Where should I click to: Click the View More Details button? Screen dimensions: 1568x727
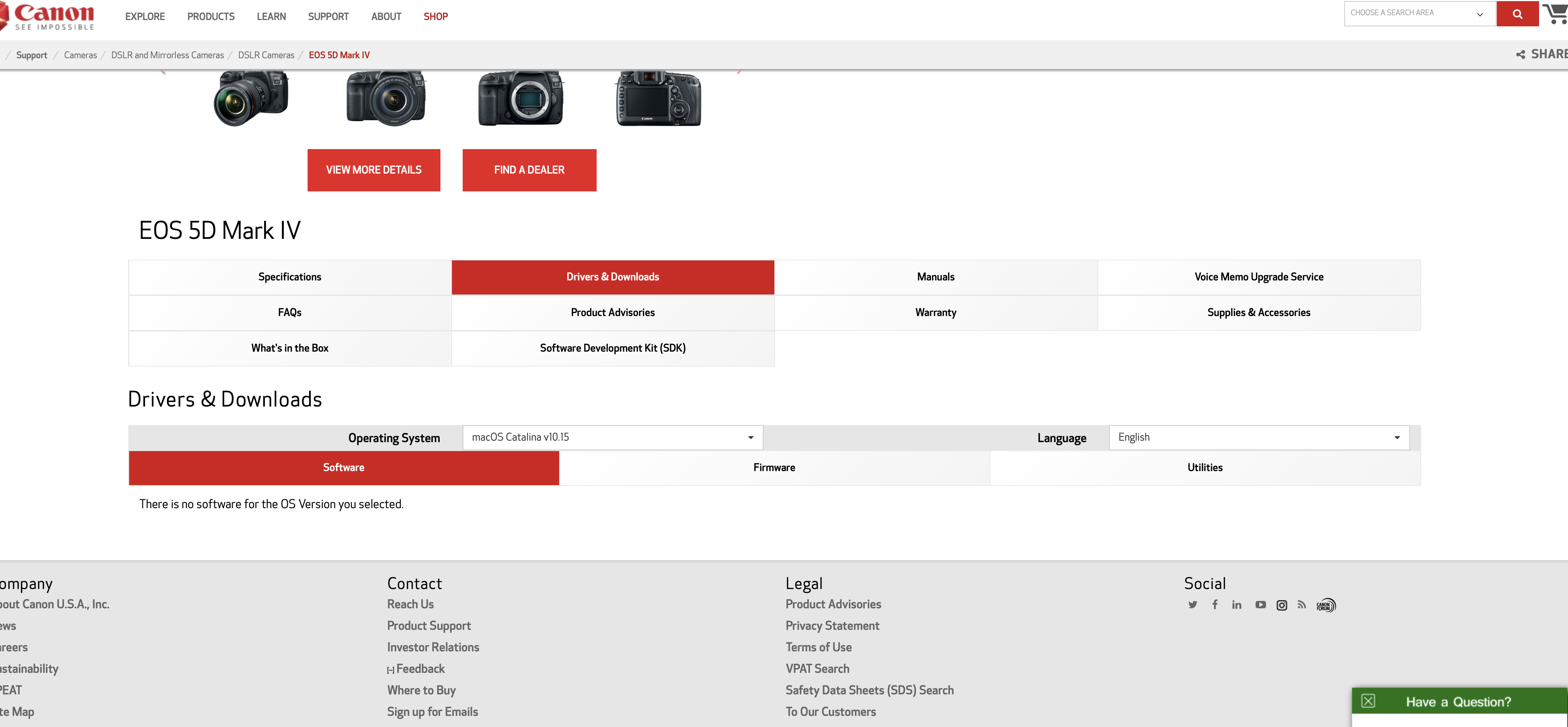click(x=373, y=170)
